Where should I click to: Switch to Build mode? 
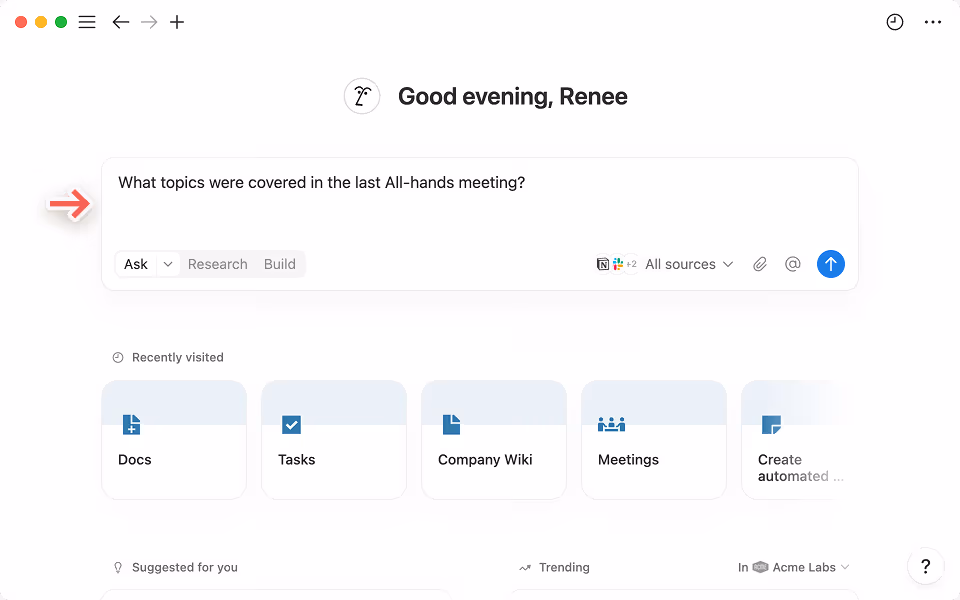click(279, 264)
